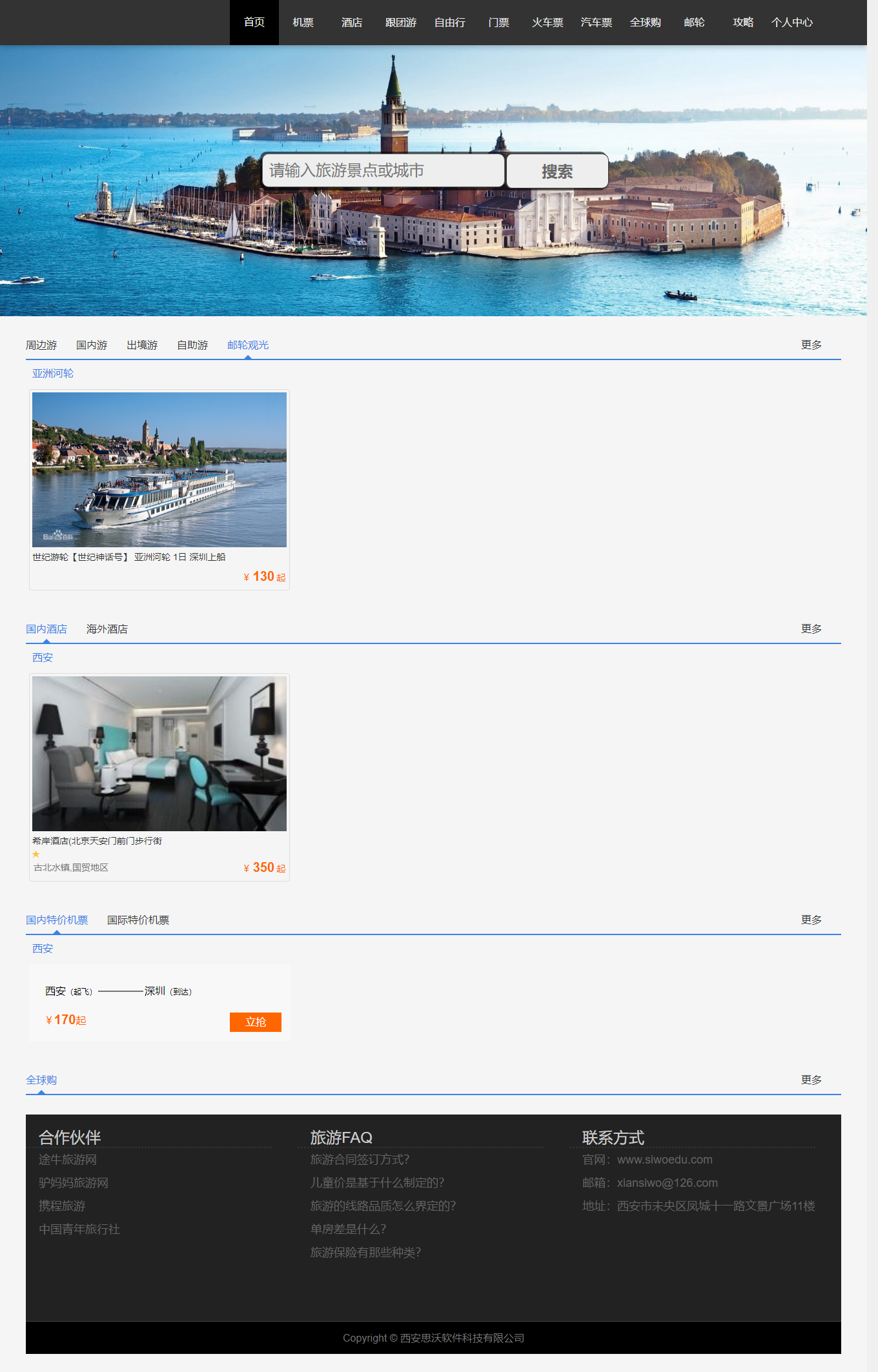Click the hotel's star rating icon
The height and width of the screenshot is (1372, 878).
36,854
